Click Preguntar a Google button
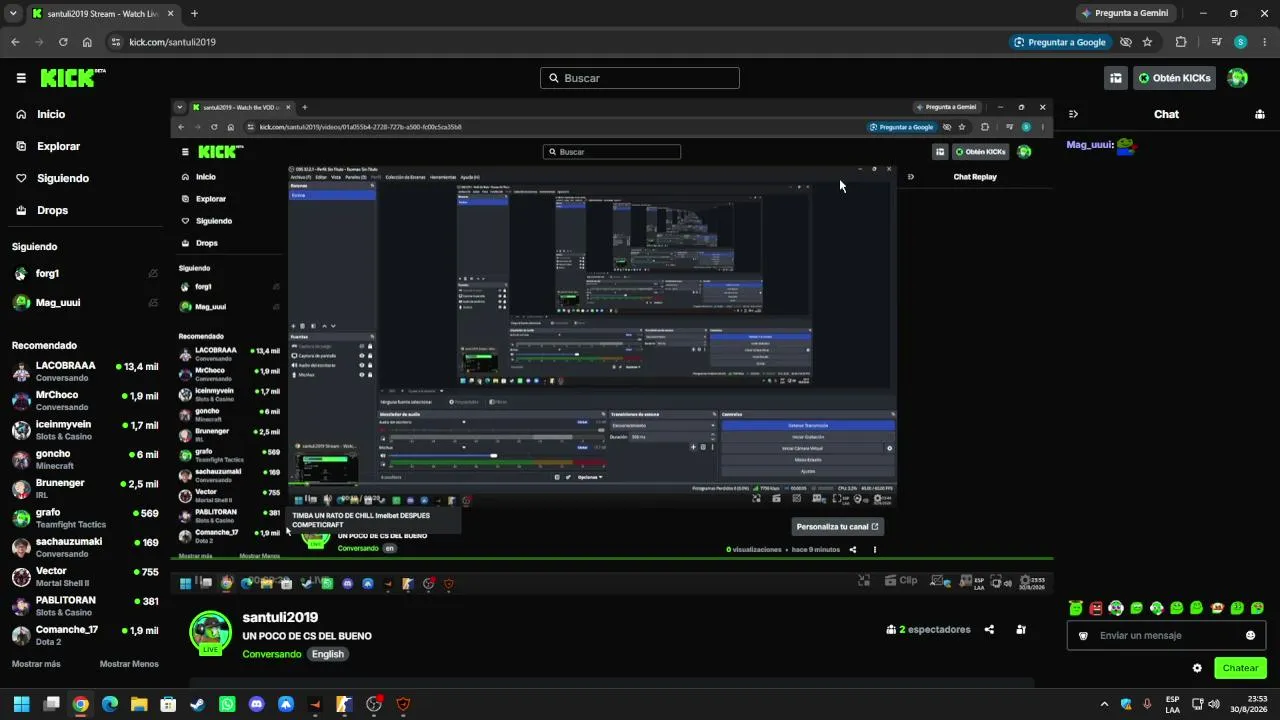1280x720 pixels. tap(1060, 42)
